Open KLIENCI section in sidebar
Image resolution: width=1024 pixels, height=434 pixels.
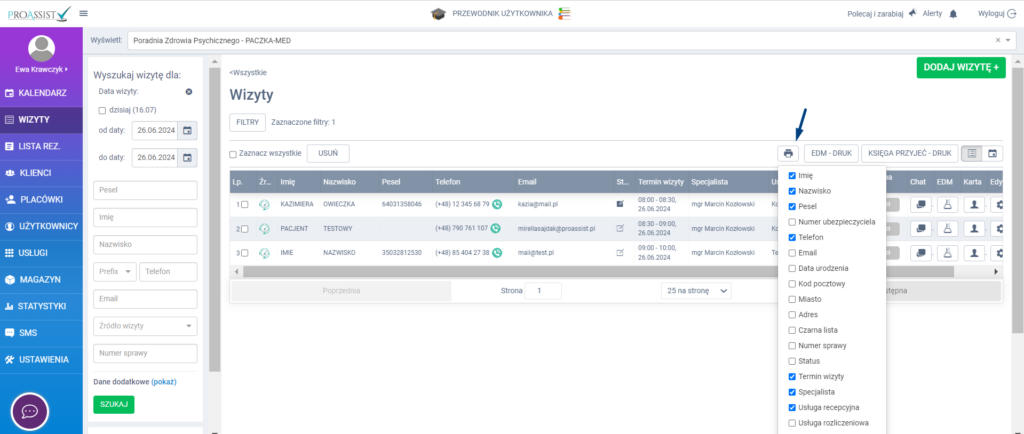tap(41, 173)
